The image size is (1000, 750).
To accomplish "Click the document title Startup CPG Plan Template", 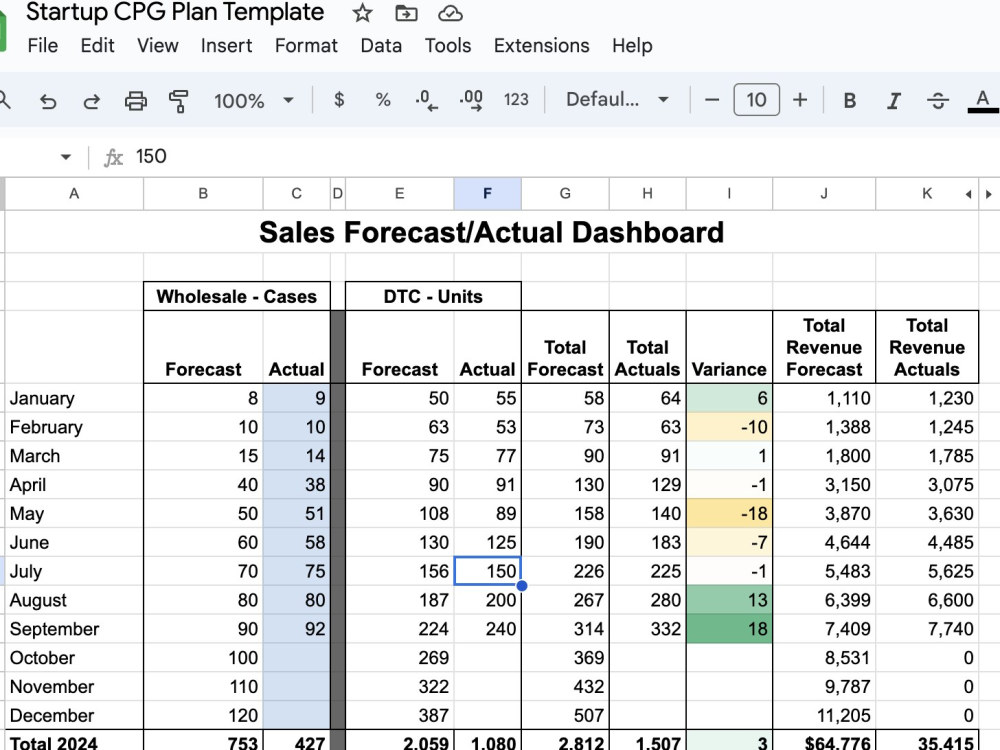I will [175, 12].
